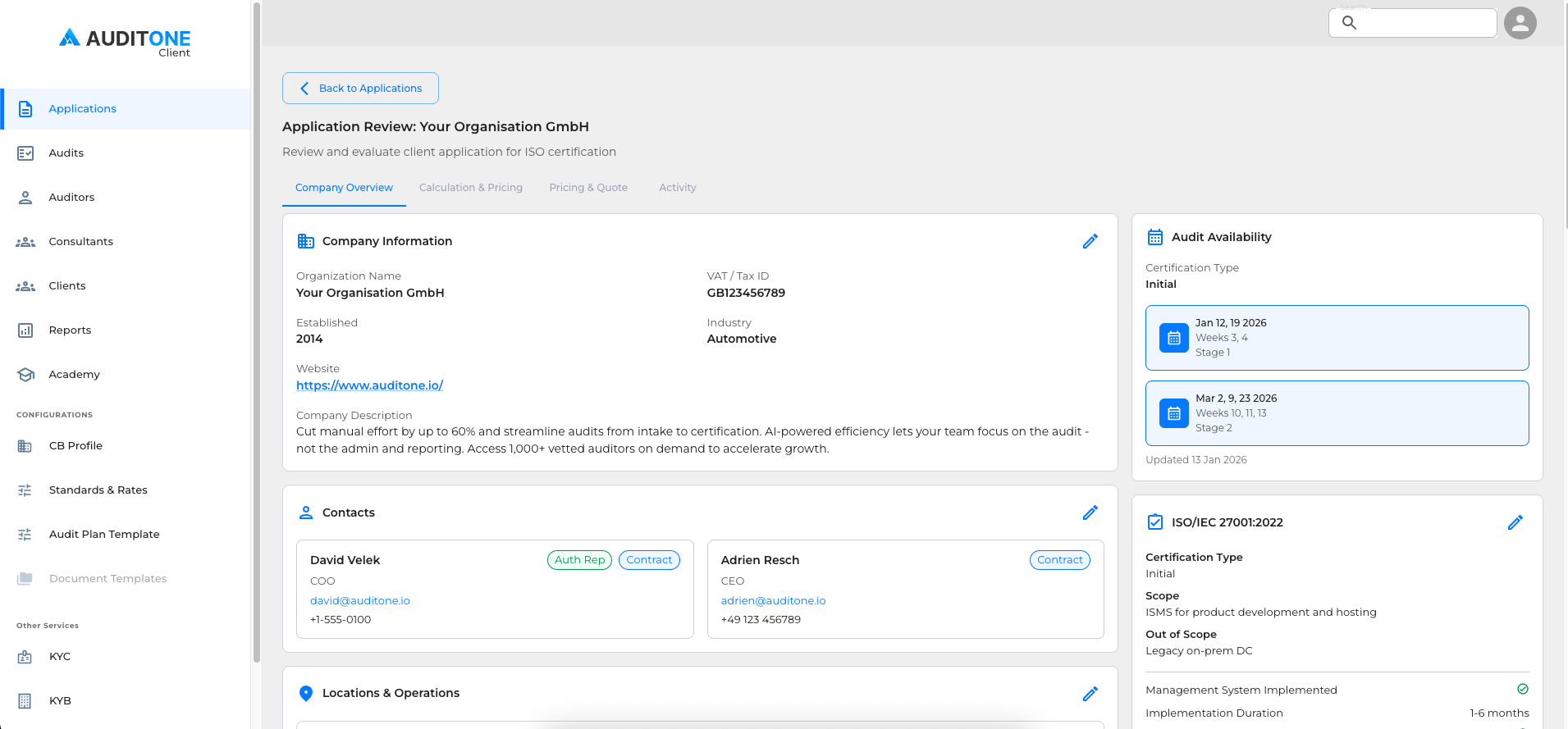Open the https://www.auditone.io/ website link
The image size is (1568, 729).
369,385
